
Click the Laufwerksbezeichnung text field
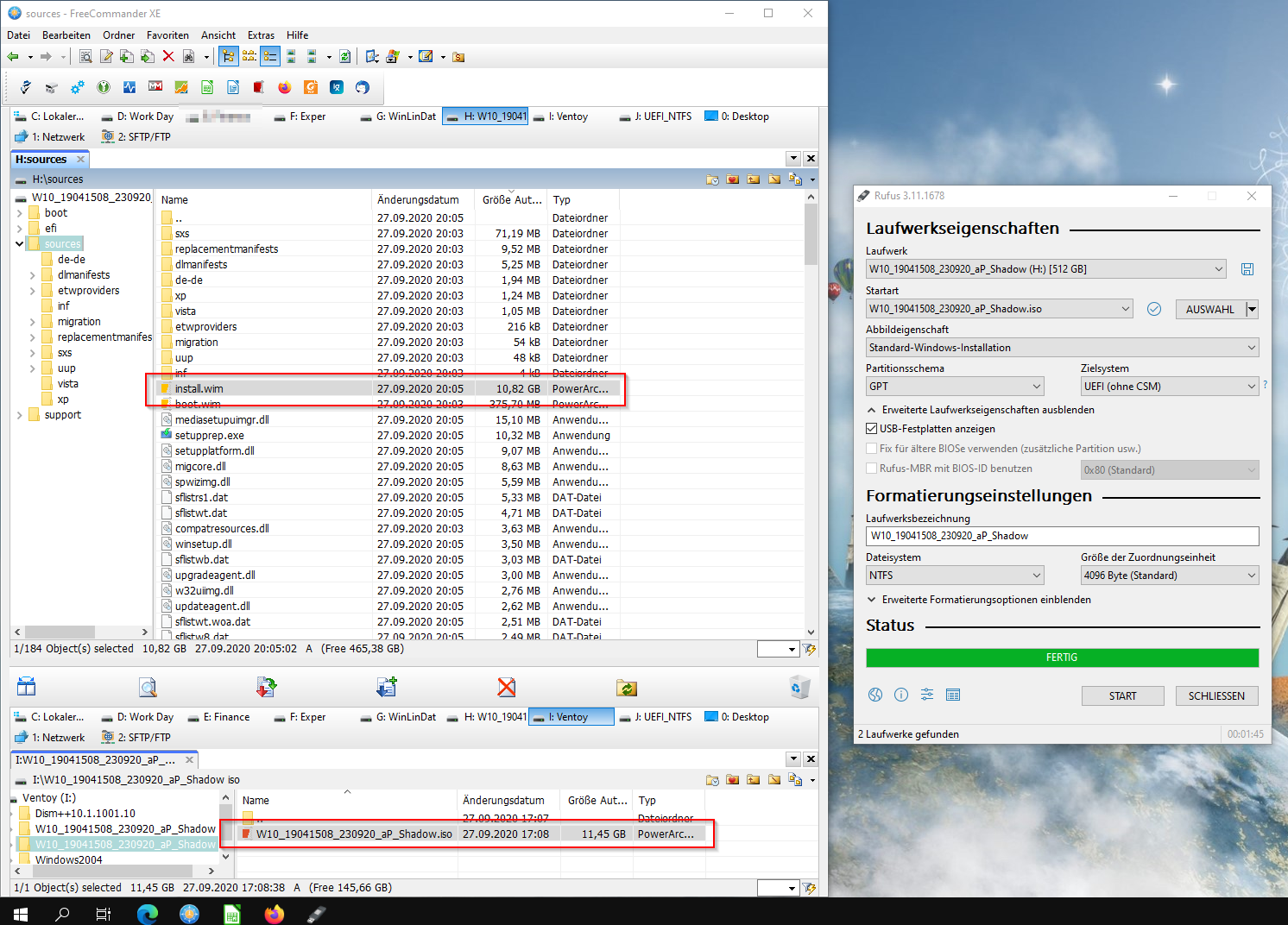pos(1062,536)
